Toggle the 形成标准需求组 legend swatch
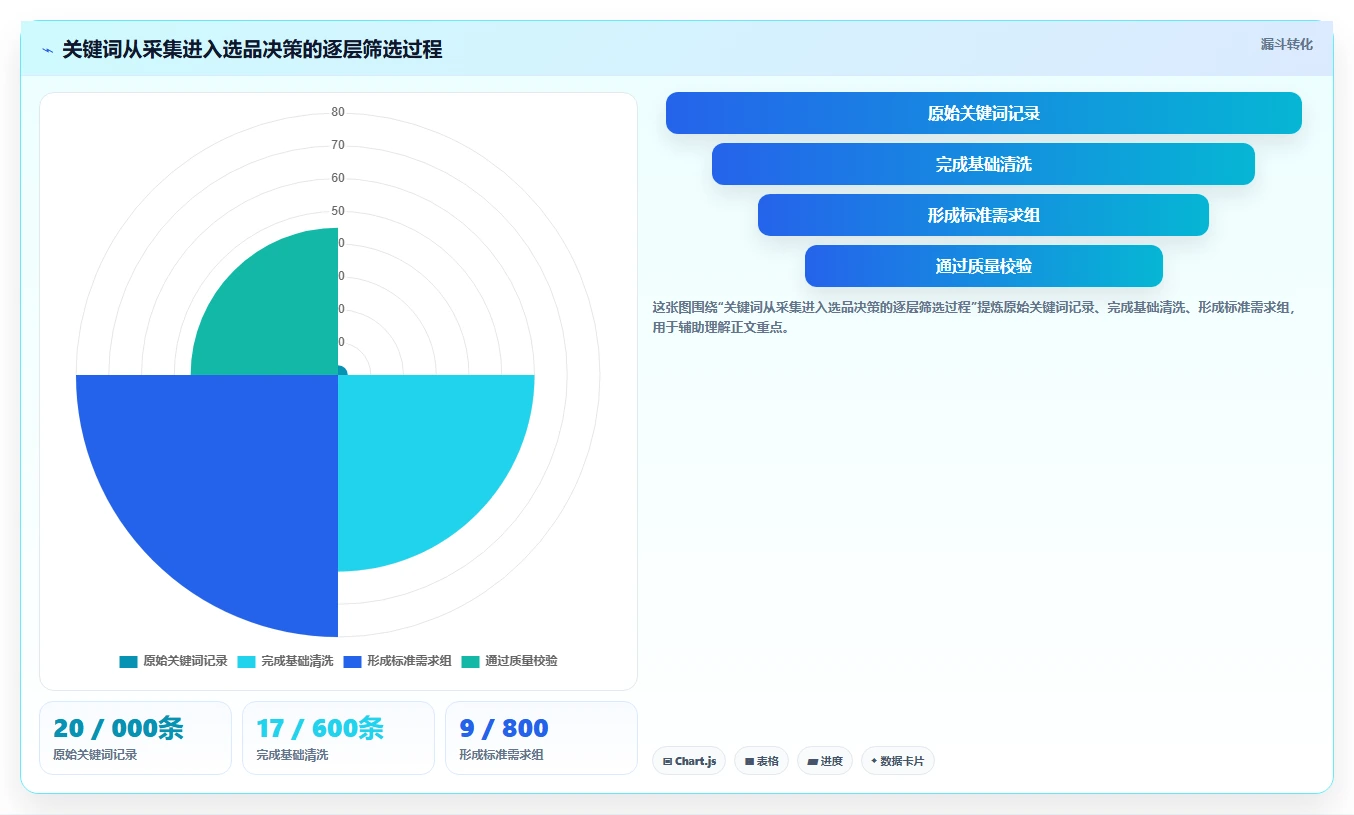Image resolution: width=1354 pixels, height=815 pixels. coord(352,661)
